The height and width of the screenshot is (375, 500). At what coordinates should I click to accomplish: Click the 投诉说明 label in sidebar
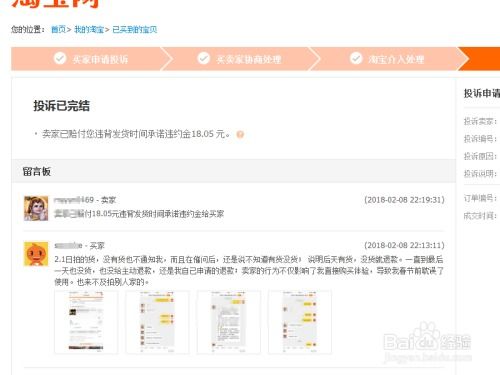point(480,173)
